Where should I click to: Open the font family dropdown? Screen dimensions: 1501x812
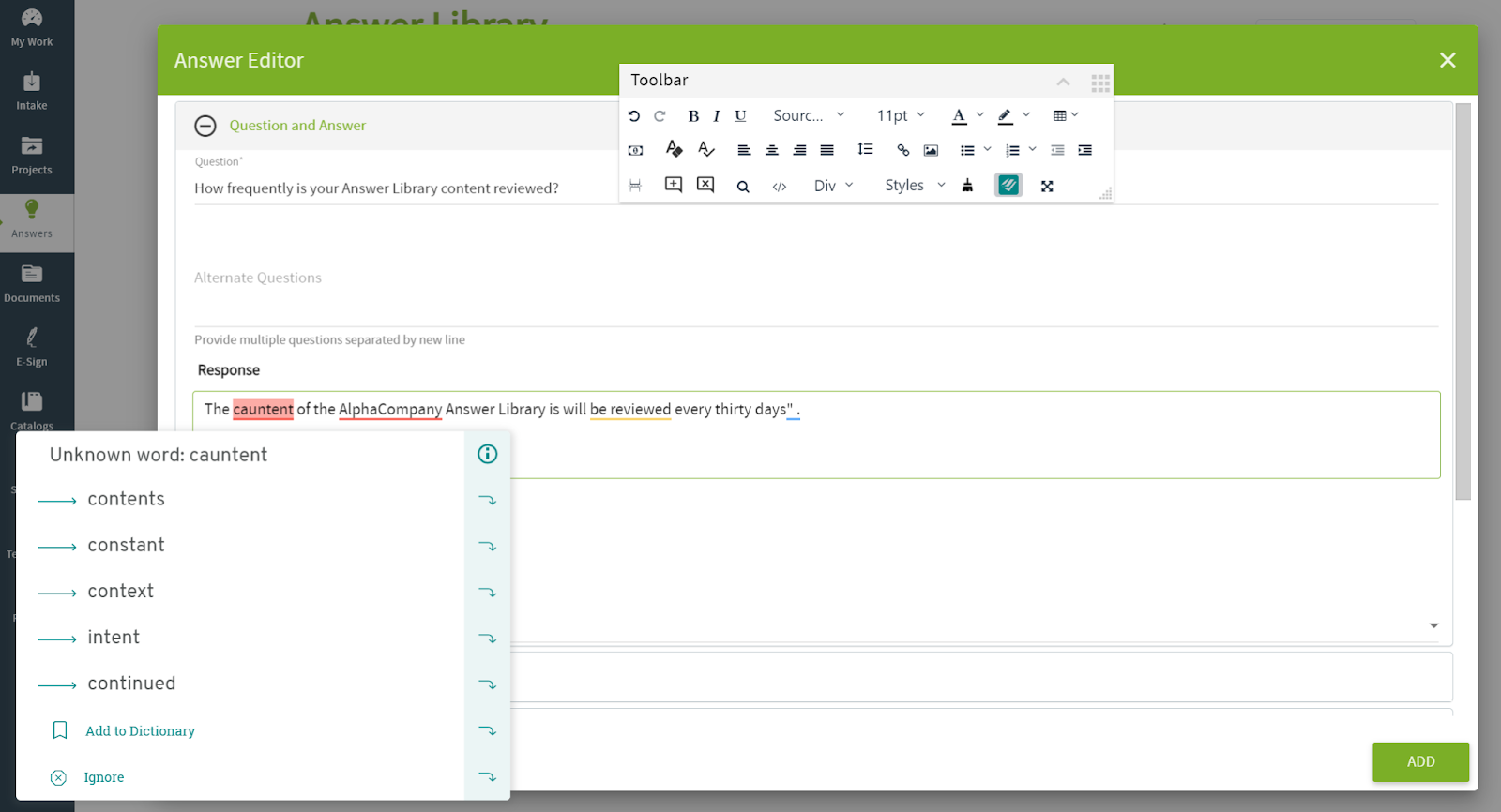point(809,115)
